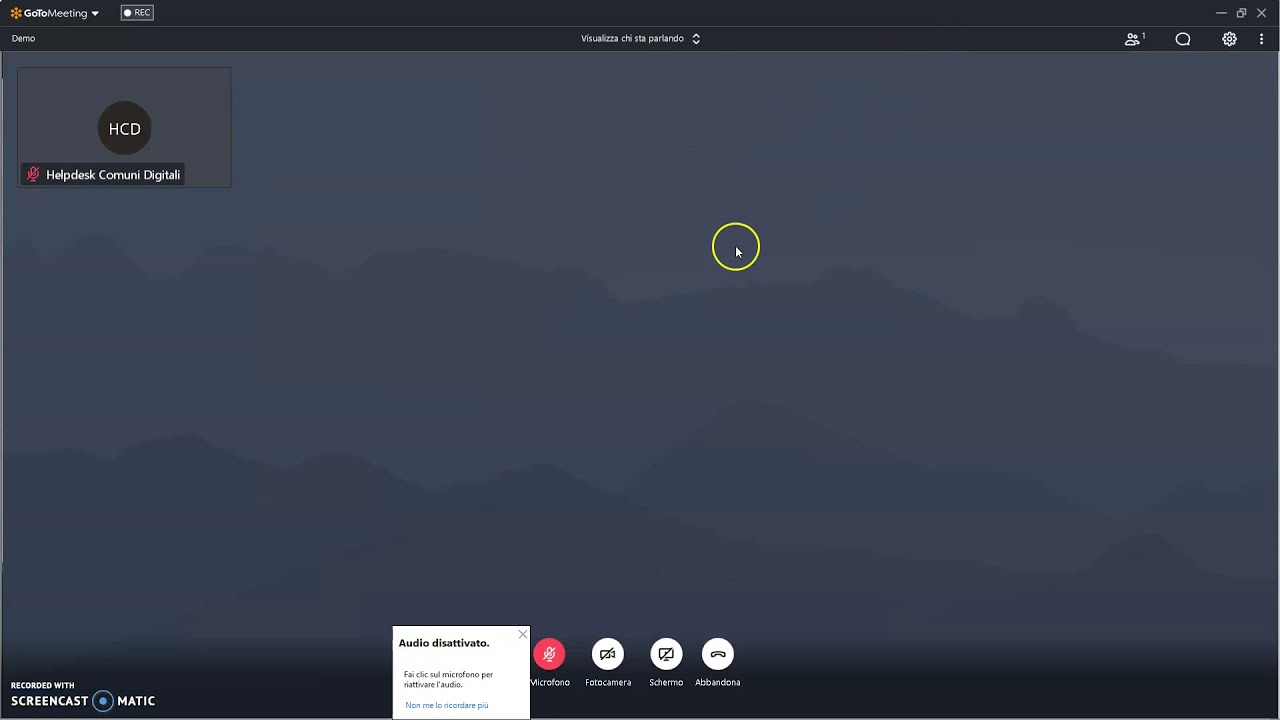The image size is (1280, 720).
Task: Open the settings gear icon
Action: click(1229, 39)
